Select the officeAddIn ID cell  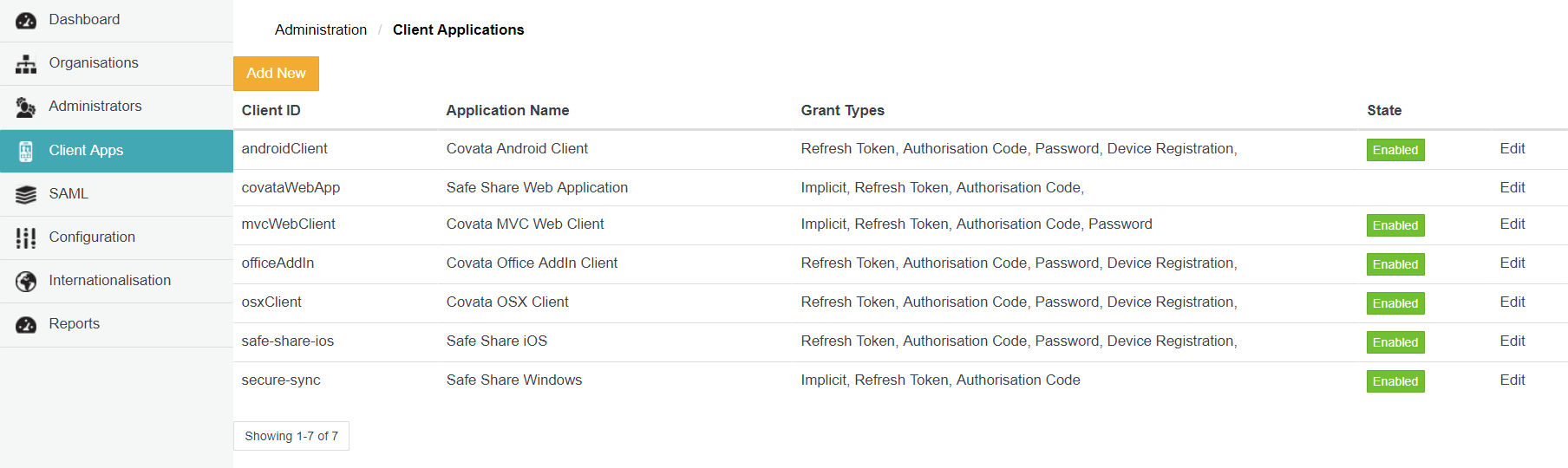point(278,263)
